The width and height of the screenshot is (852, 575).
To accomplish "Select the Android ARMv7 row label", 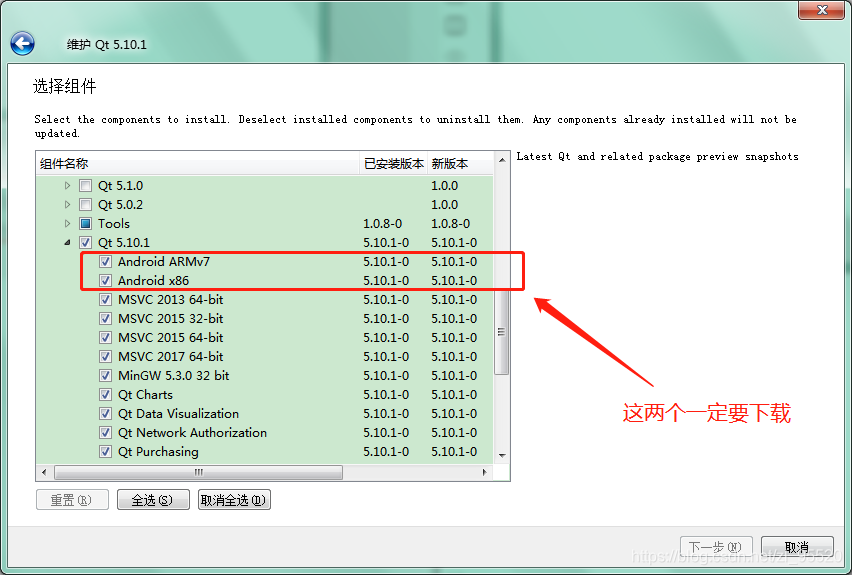I will pos(164,262).
